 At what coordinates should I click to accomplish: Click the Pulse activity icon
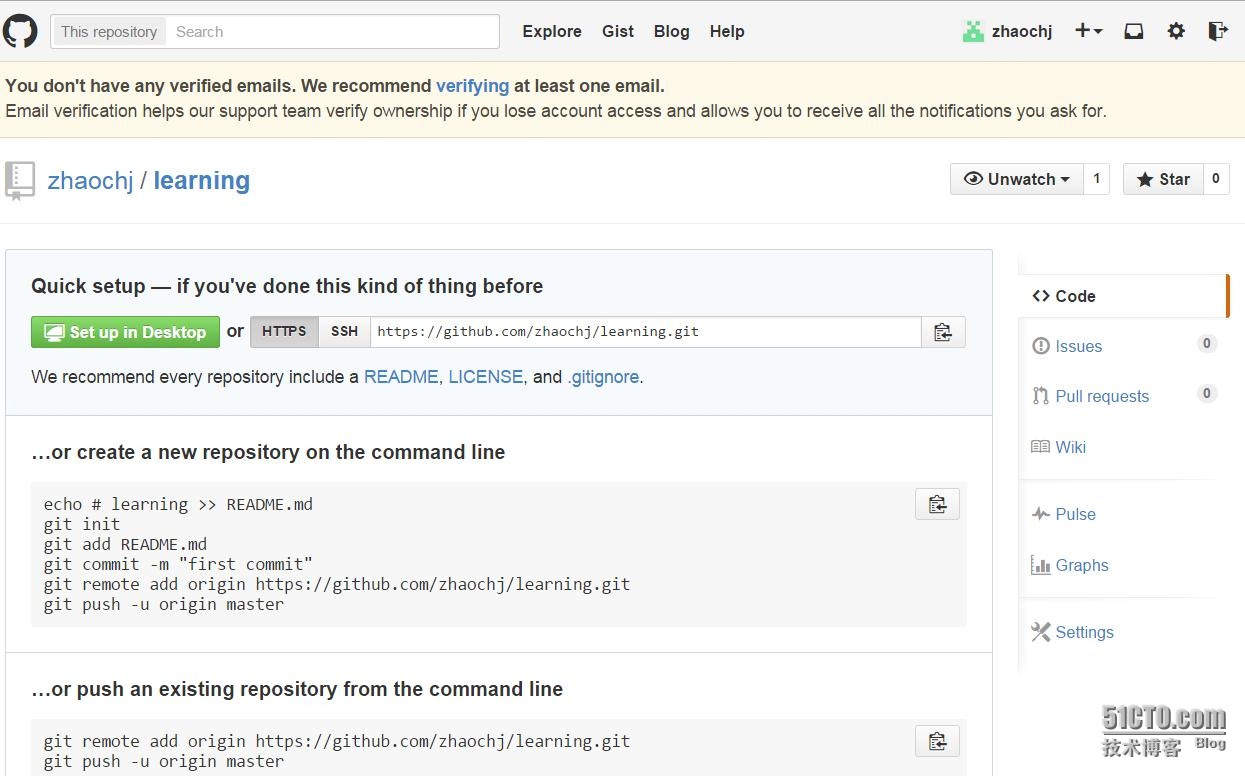(x=1041, y=514)
